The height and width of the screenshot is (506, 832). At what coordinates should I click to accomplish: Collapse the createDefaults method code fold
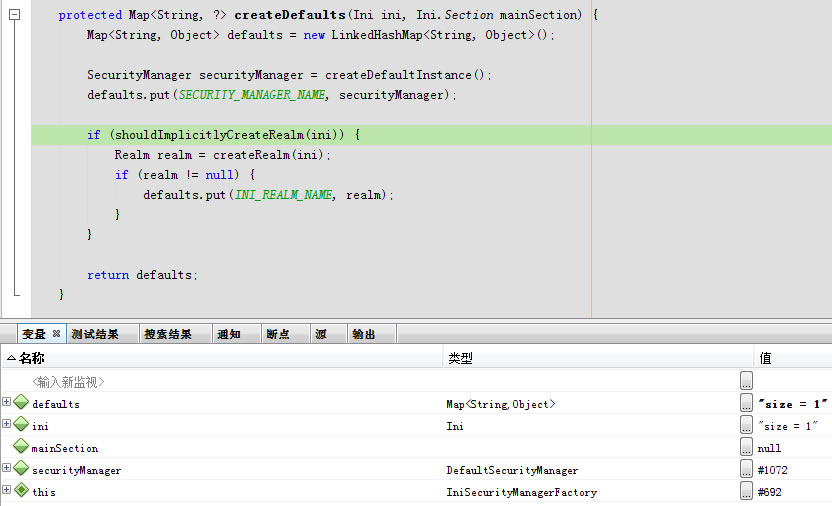coord(15,15)
